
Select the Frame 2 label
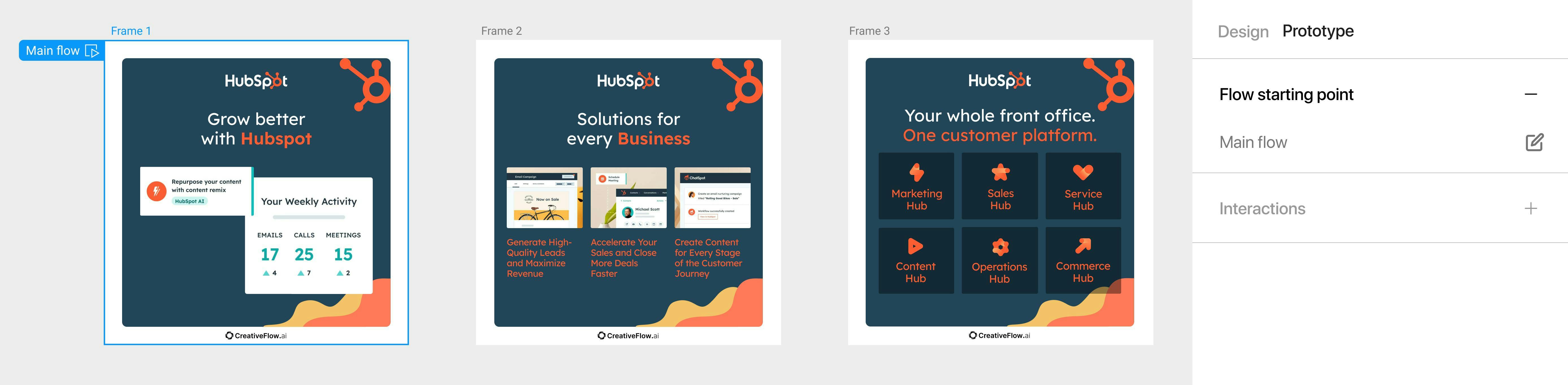coord(501,31)
